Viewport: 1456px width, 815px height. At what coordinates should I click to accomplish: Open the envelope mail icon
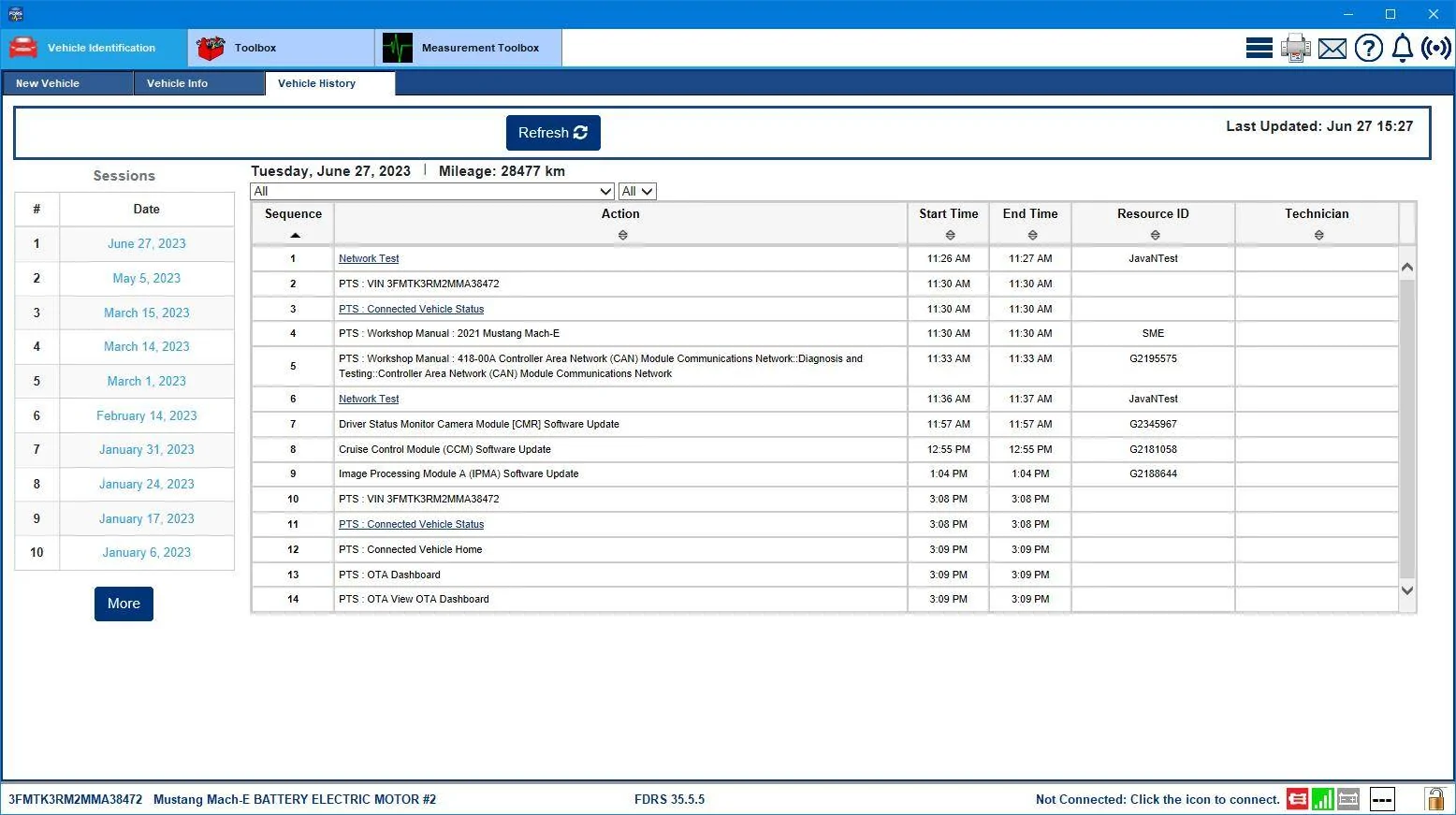click(x=1332, y=49)
